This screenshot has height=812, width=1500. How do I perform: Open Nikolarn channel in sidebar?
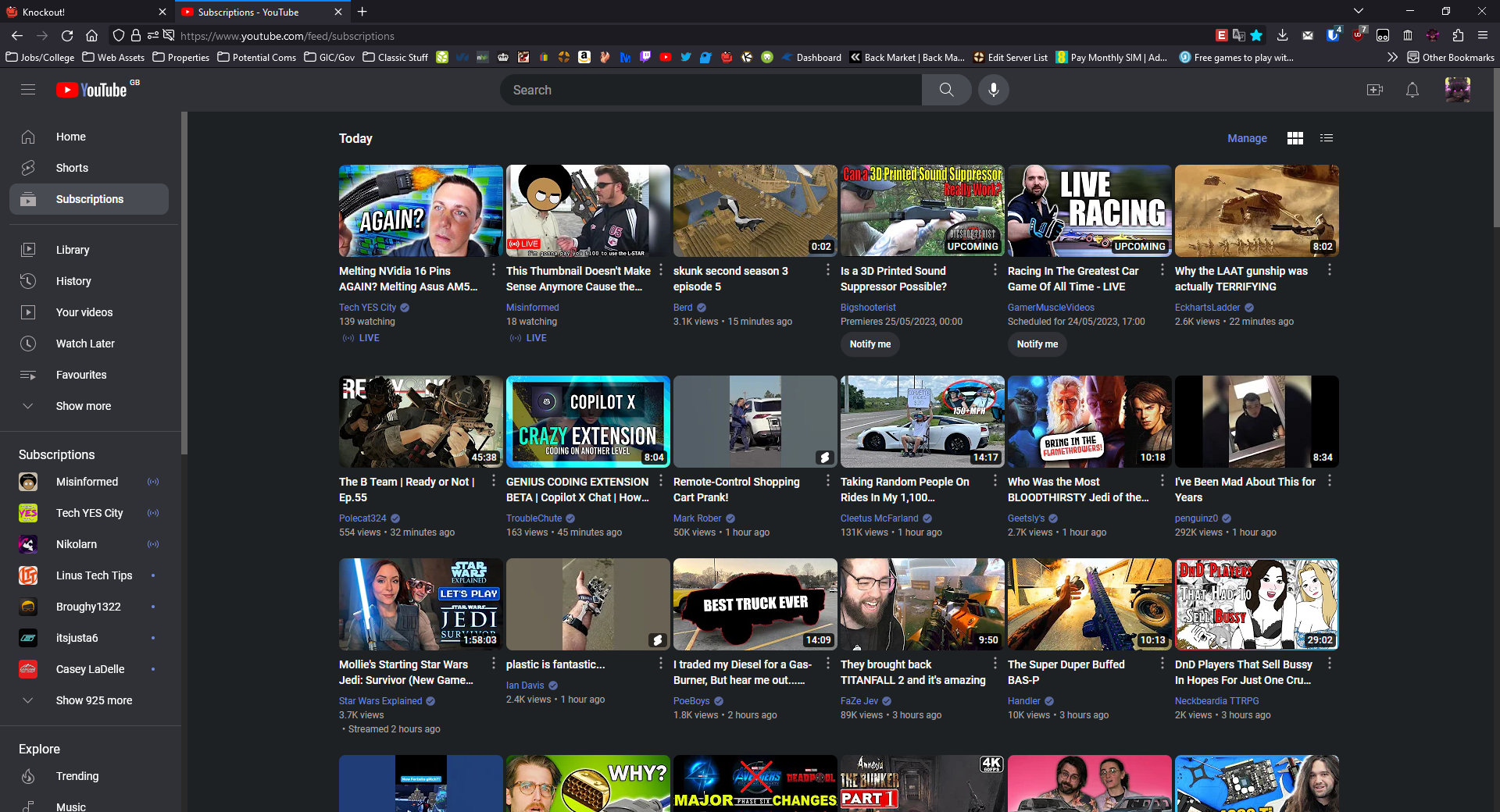(x=89, y=544)
